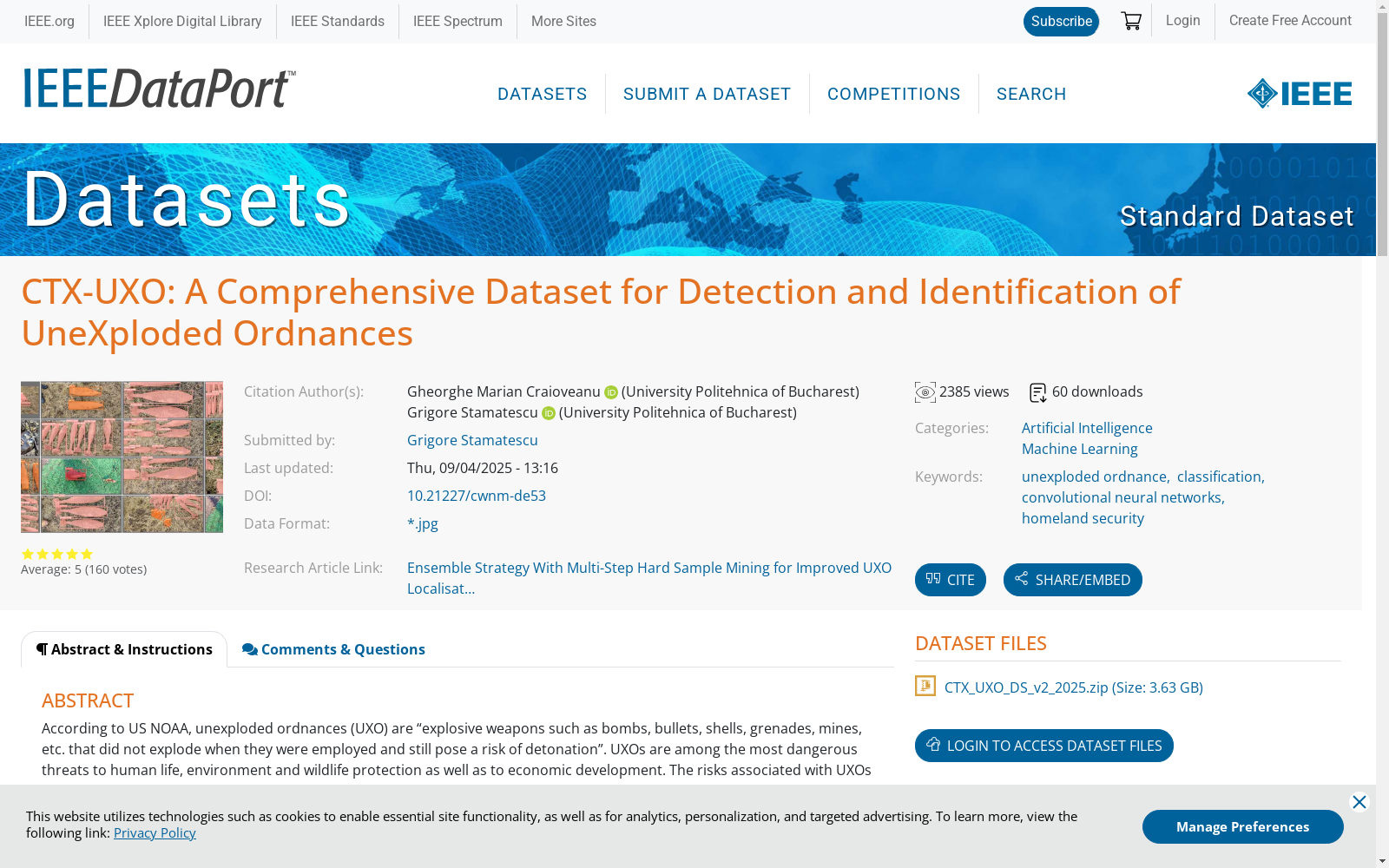Switch to Abstract & Instructions tab
The image size is (1389, 868).
coord(124,649)
